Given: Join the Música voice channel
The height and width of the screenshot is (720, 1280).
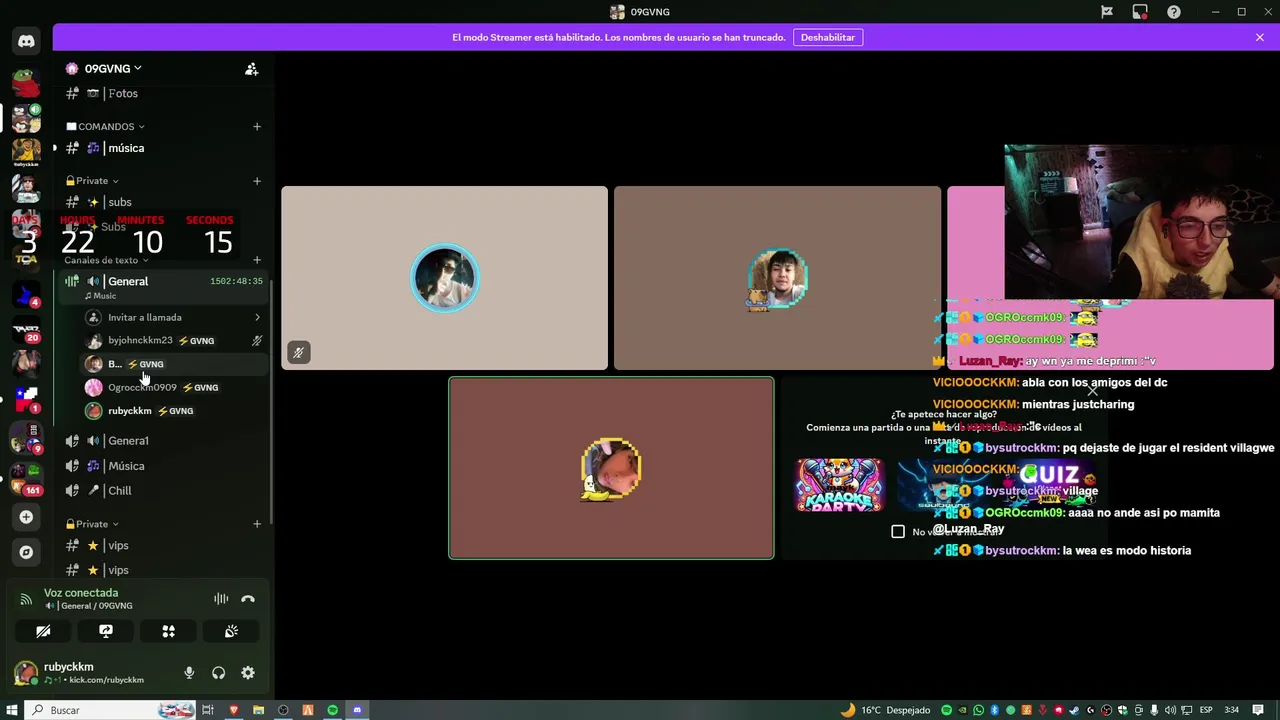Looking at the screenshot, I should [162, 466].
